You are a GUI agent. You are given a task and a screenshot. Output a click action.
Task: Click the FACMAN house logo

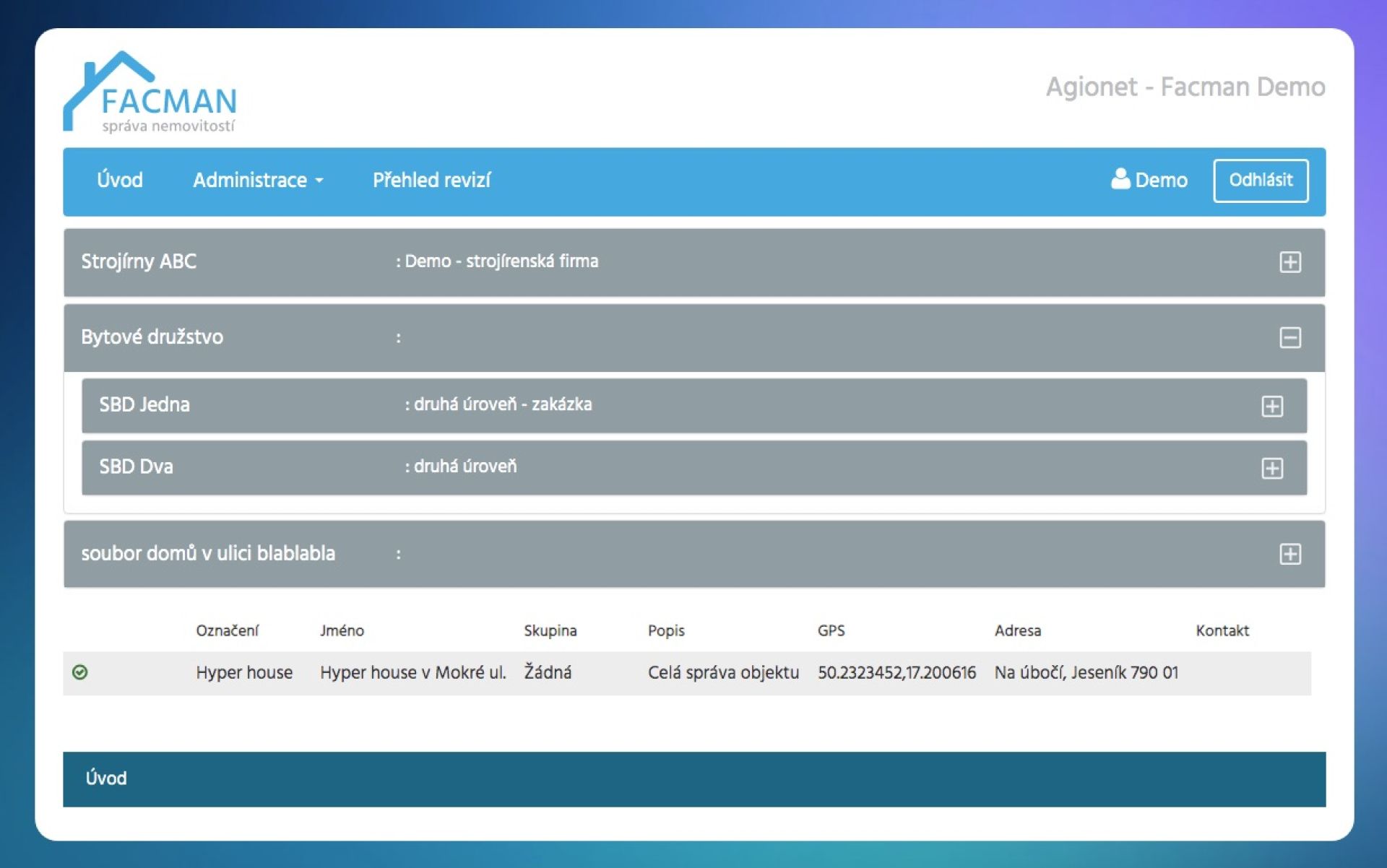pyautogui.click(x=150, y=92)
